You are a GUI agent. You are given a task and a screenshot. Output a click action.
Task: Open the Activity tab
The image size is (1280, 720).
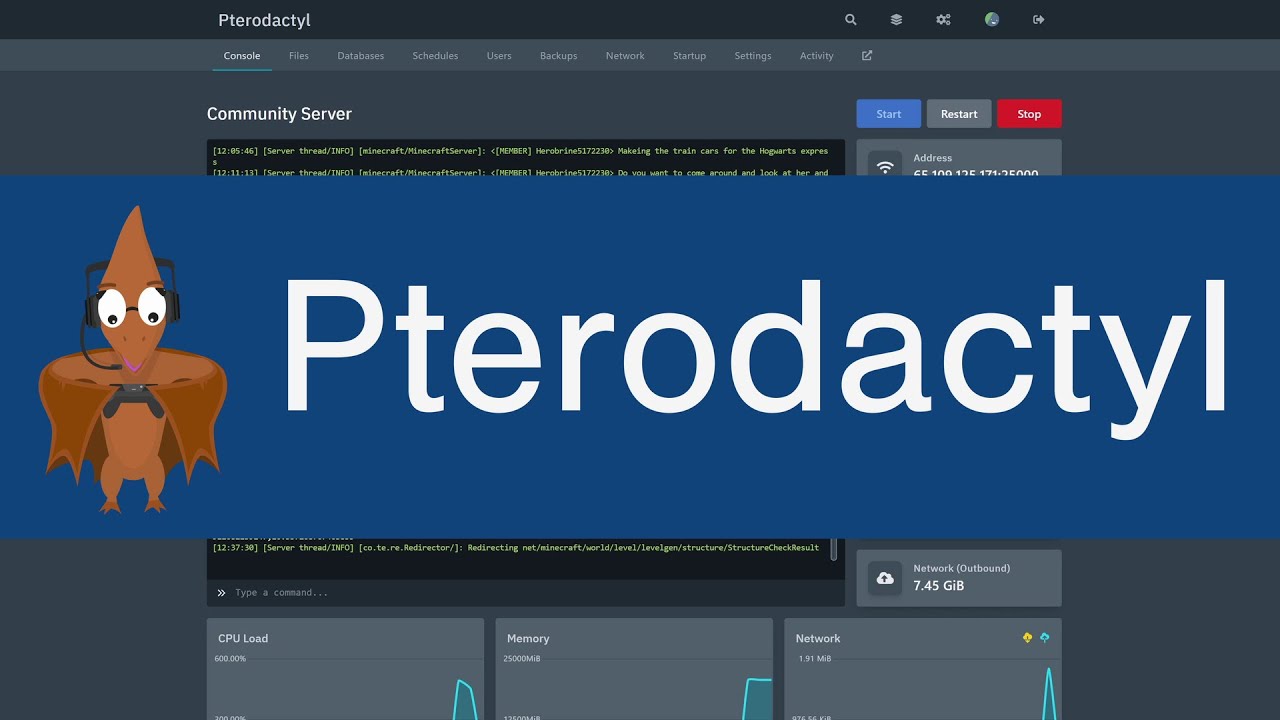coord(816,56)
